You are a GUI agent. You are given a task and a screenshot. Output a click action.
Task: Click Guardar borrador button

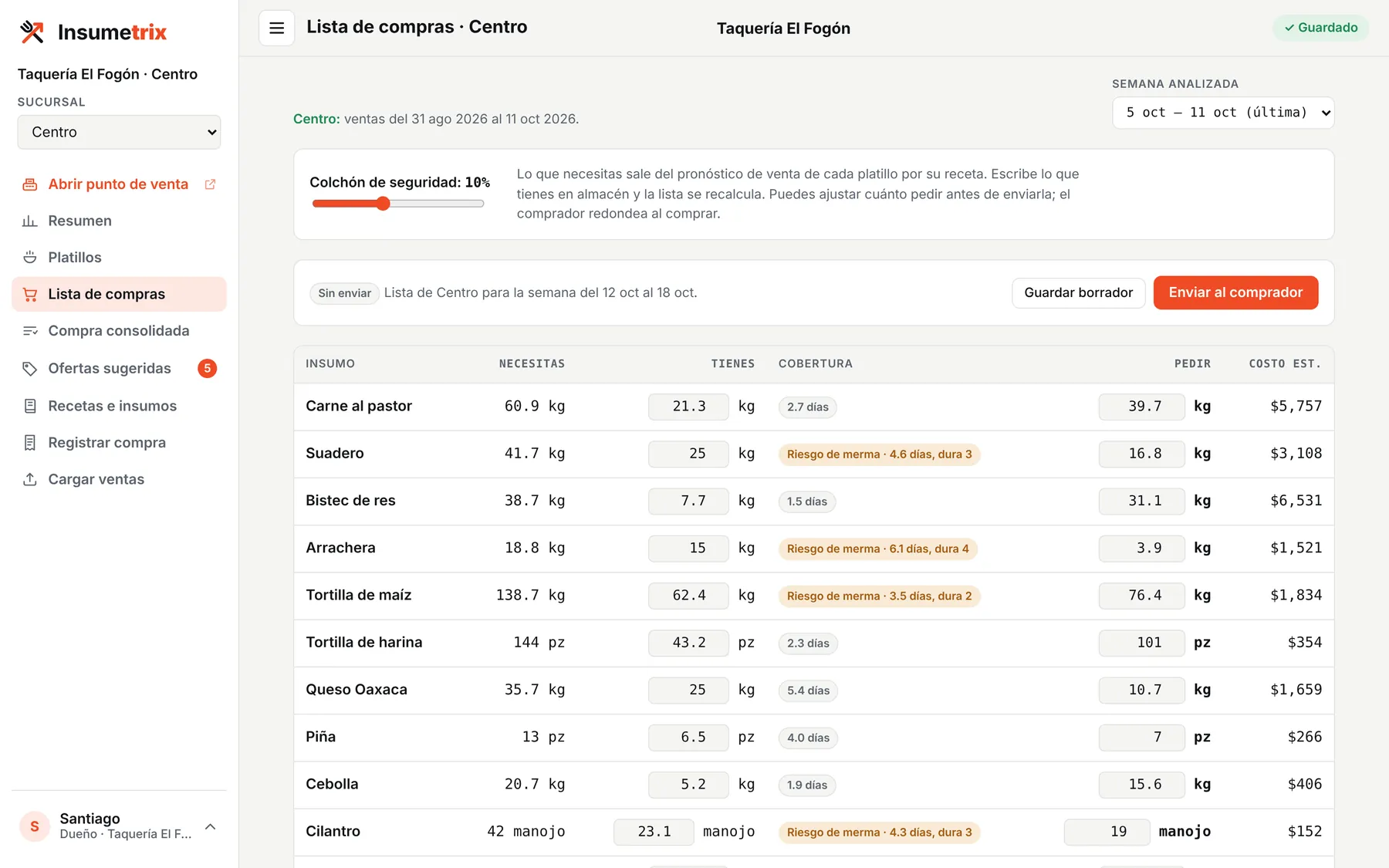tap(1078, 293)
